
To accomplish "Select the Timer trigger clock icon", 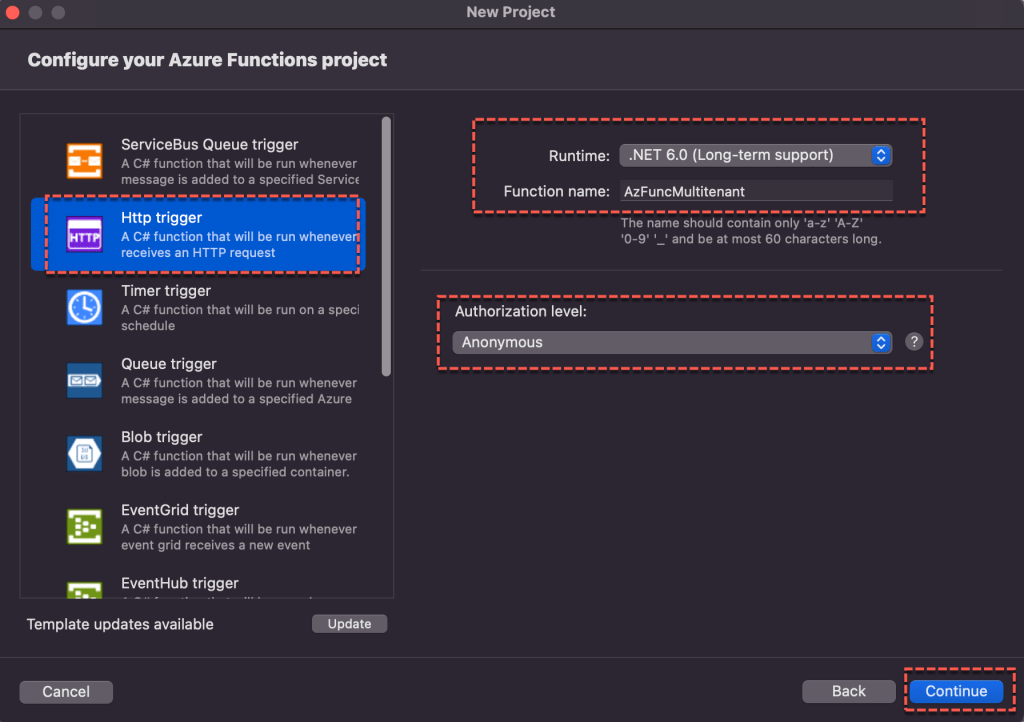I will (84, 307).
